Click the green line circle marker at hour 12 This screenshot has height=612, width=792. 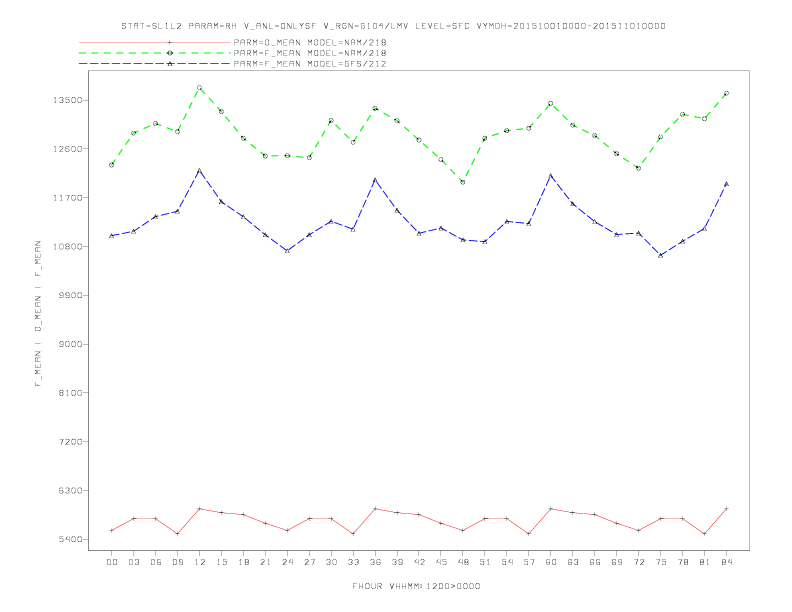coord(200,88)
